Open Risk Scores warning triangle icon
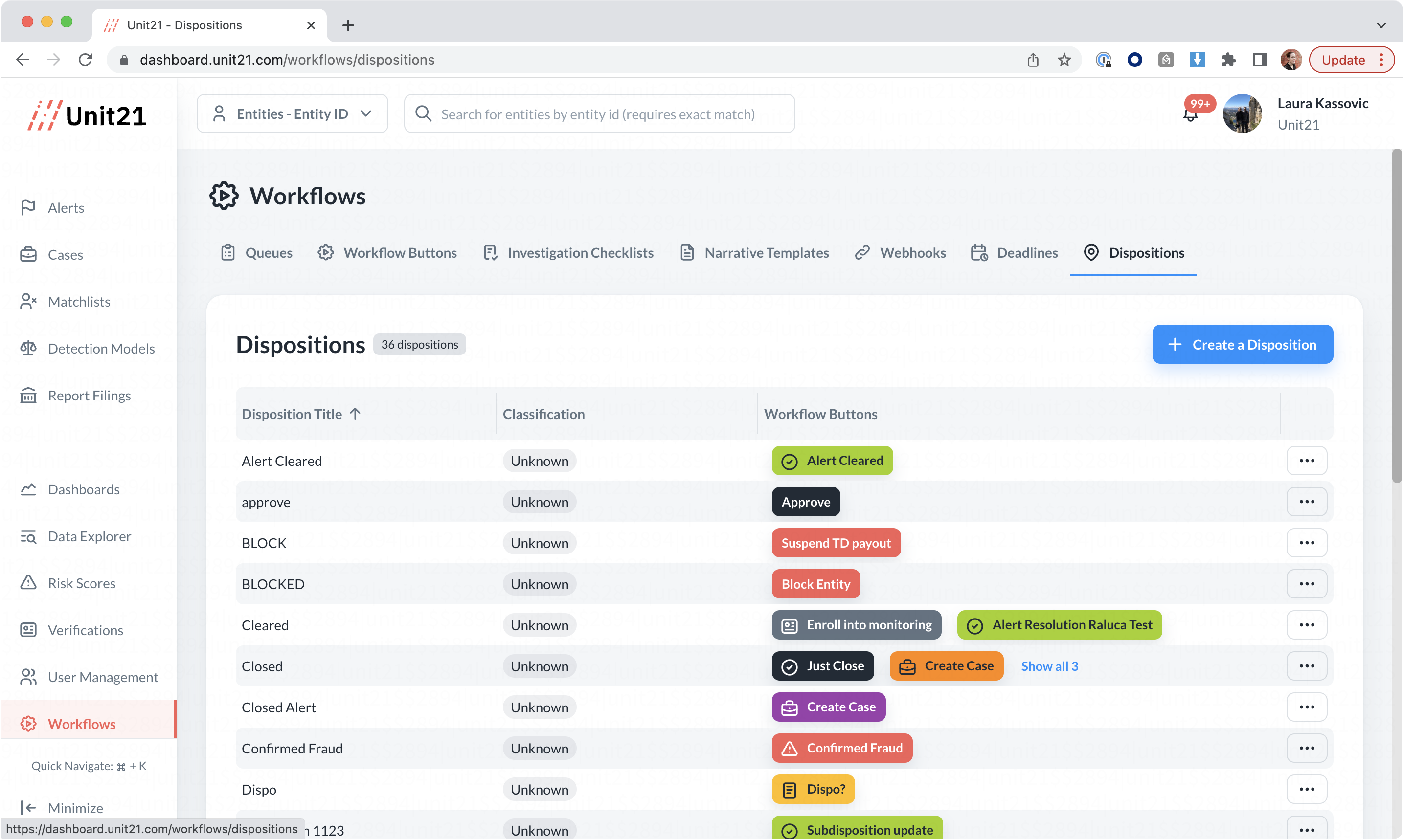 (x=28, y=583)
